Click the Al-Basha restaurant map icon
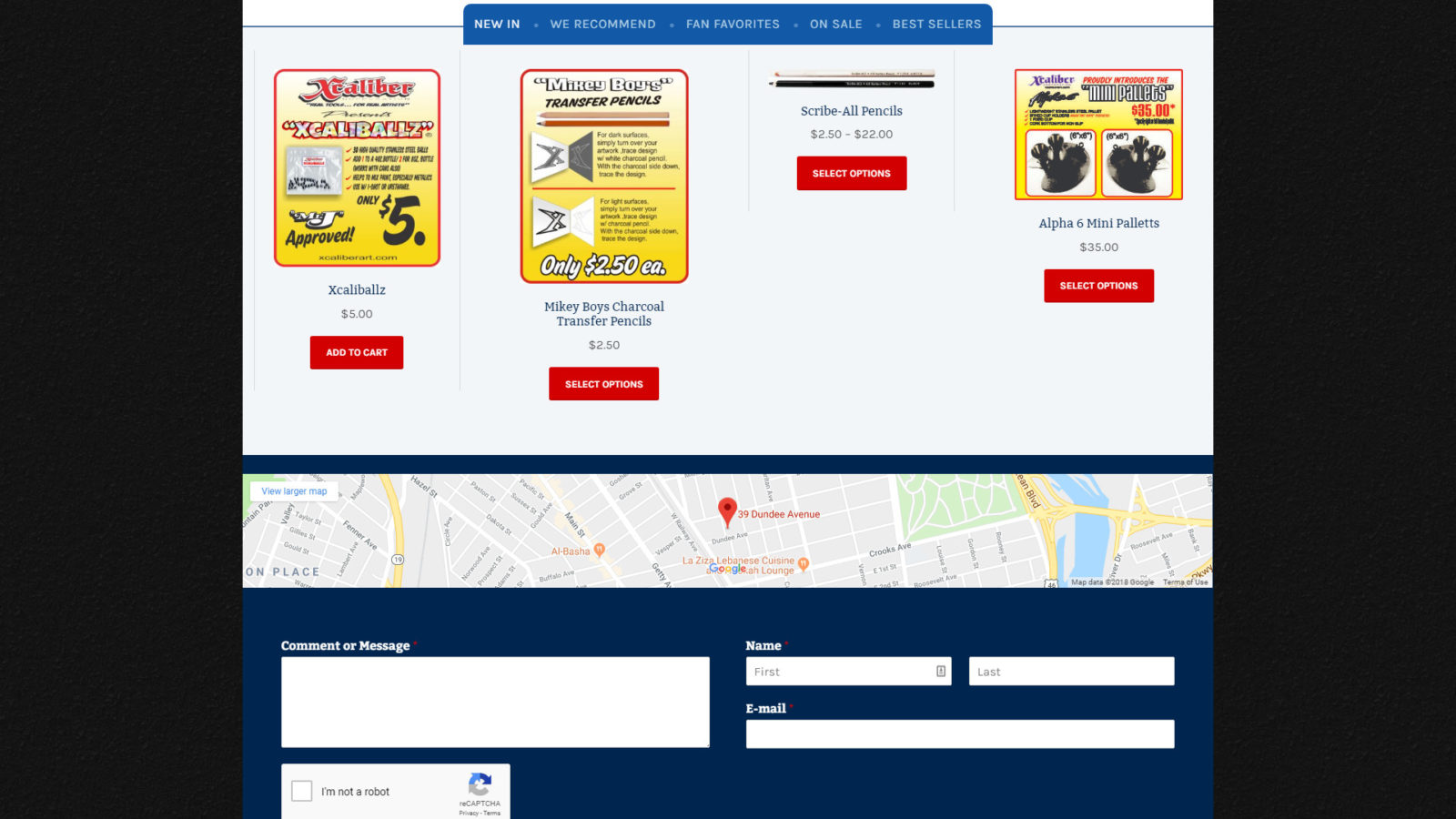The height and width of the screenshot is (819, 1456). [x=599, y=551]
